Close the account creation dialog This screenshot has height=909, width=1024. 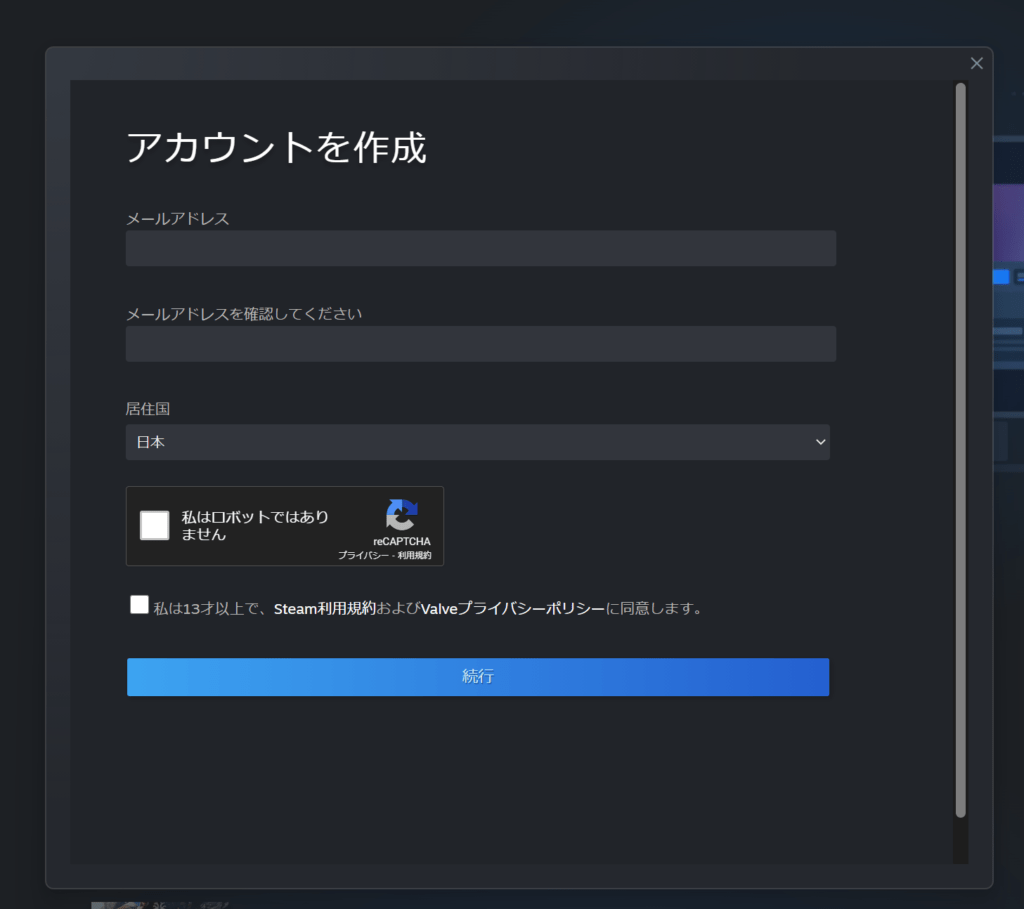[976, 63]
